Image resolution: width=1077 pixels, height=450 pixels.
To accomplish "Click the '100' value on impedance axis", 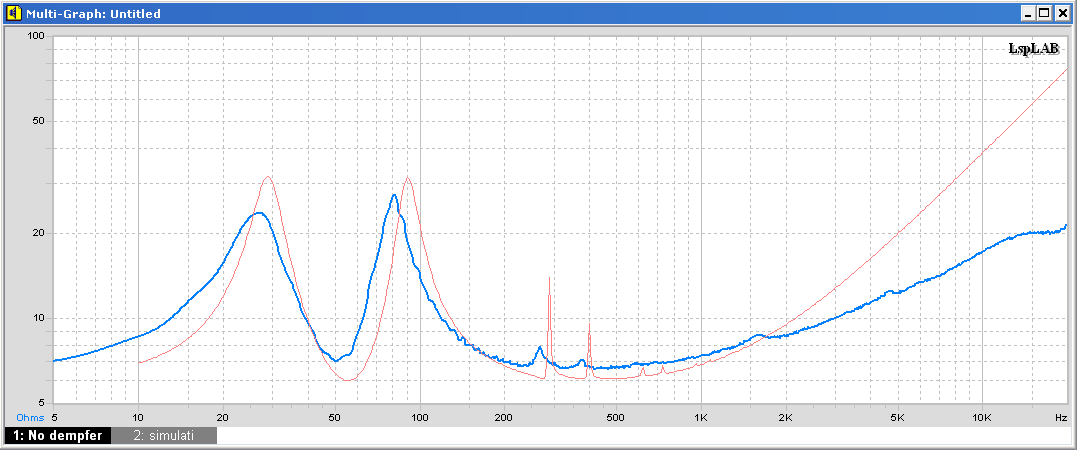I will click(35, 36).
